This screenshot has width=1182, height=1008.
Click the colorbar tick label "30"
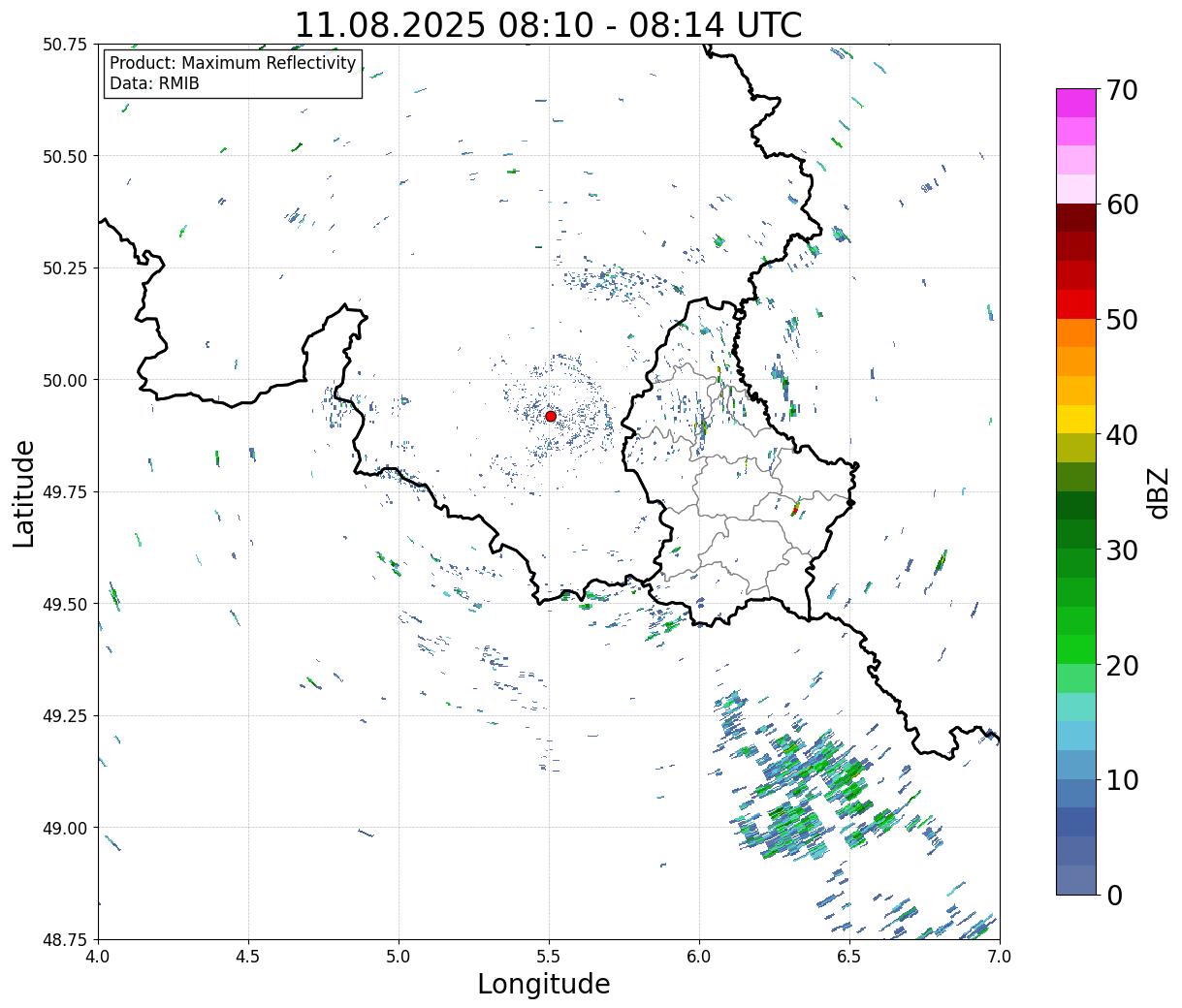(1121, 551)
